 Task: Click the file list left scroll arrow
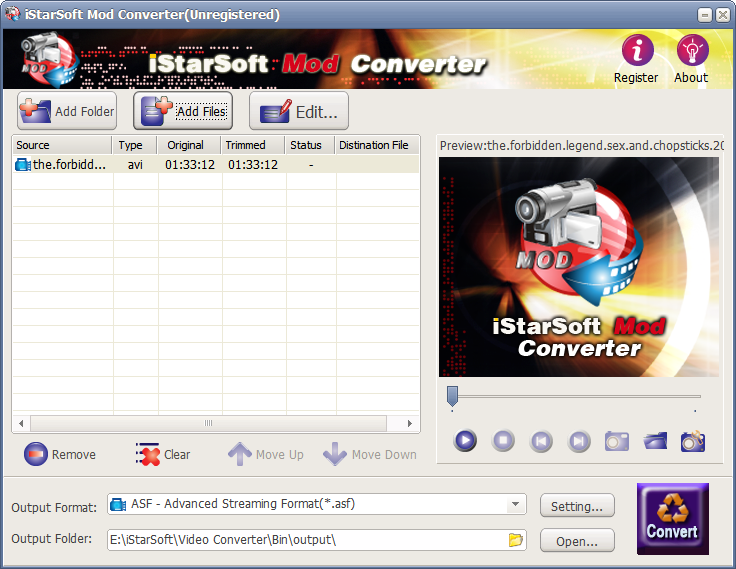click(21, 423)
